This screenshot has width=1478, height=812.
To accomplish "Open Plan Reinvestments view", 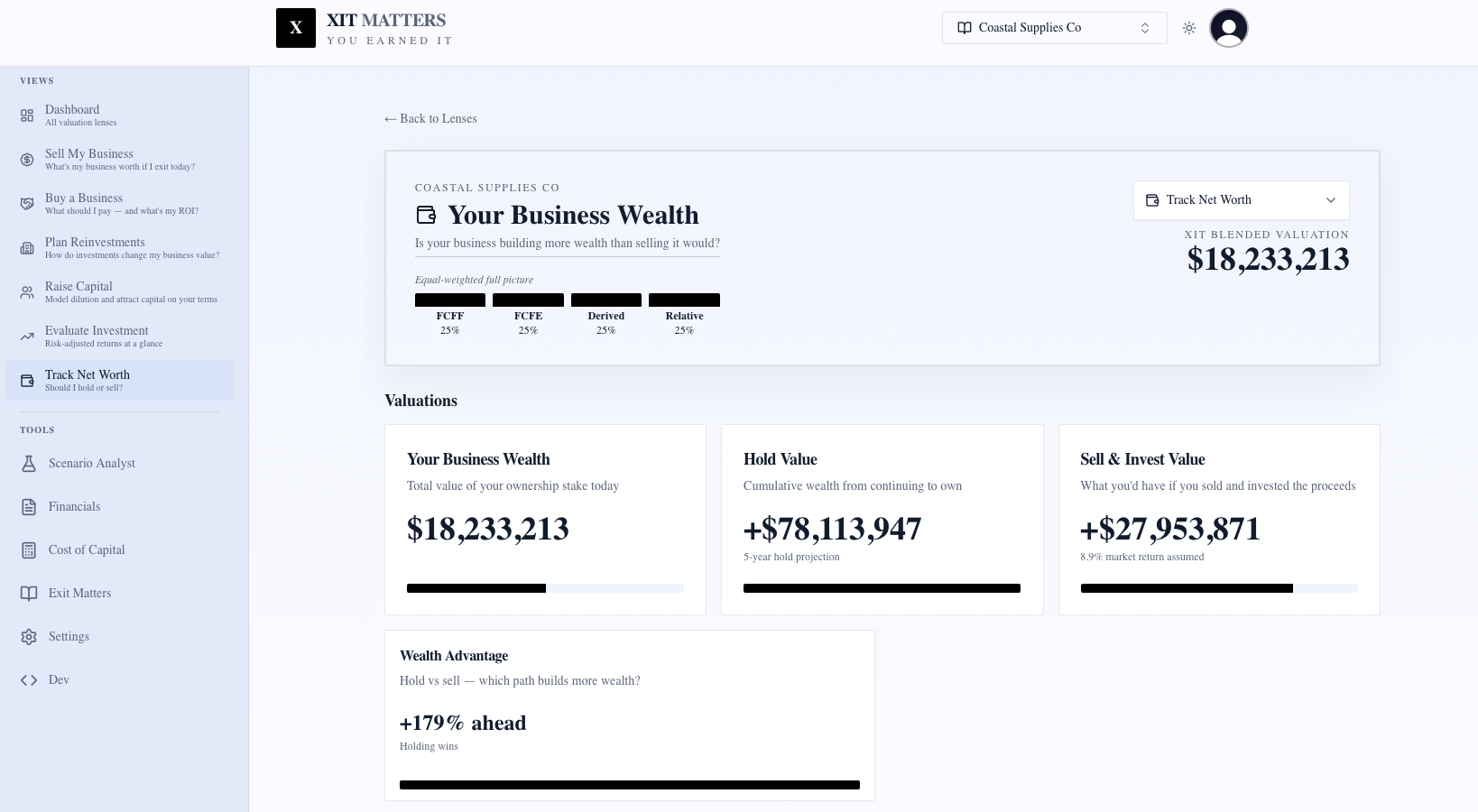I will click(x=119, y=248).
